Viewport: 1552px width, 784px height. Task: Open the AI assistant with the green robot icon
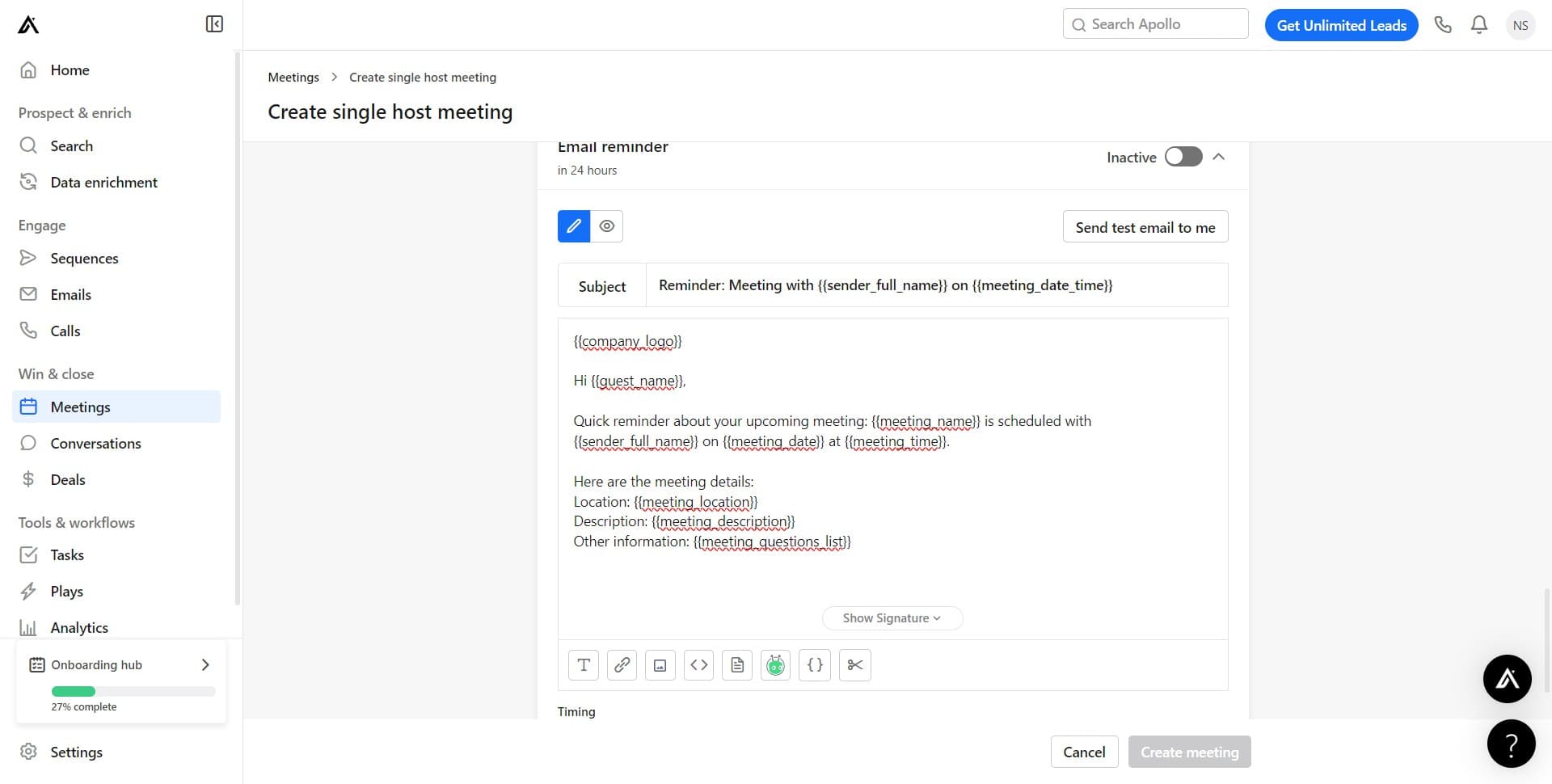775,664
